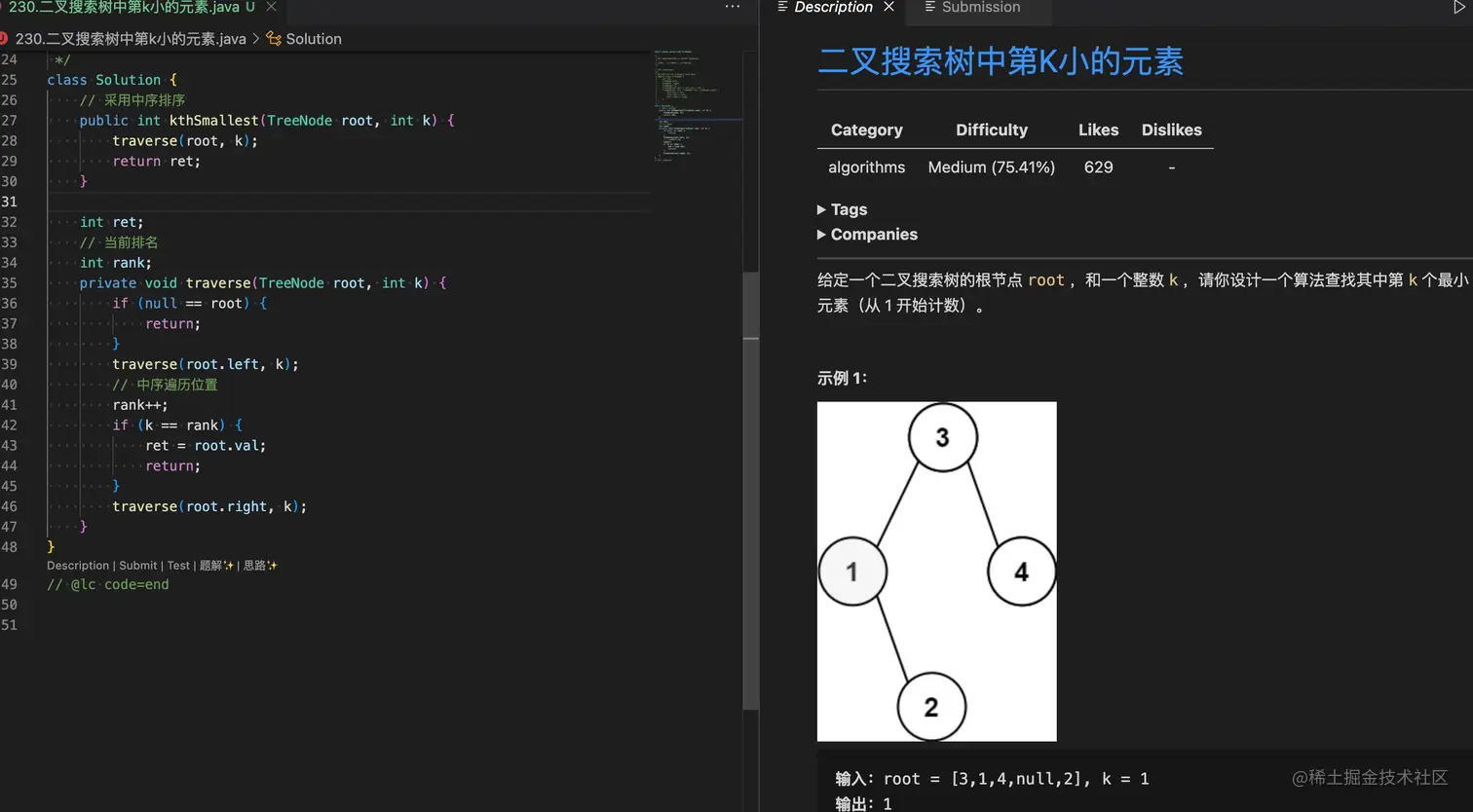Click the Likes column header
The width and height of the screenshot is (1473, 812).
pyautogui.click(x=1098, y=130)
